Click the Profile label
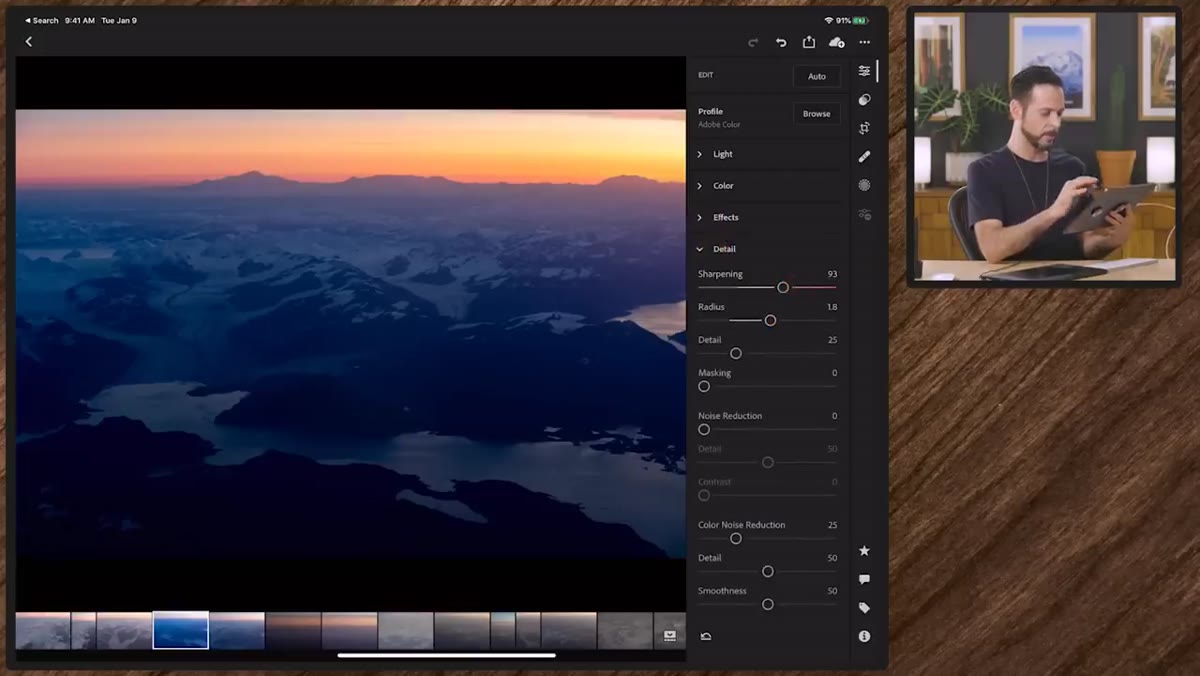The width and height of the screenshot is (1200, 676). [x=710, y=112]
